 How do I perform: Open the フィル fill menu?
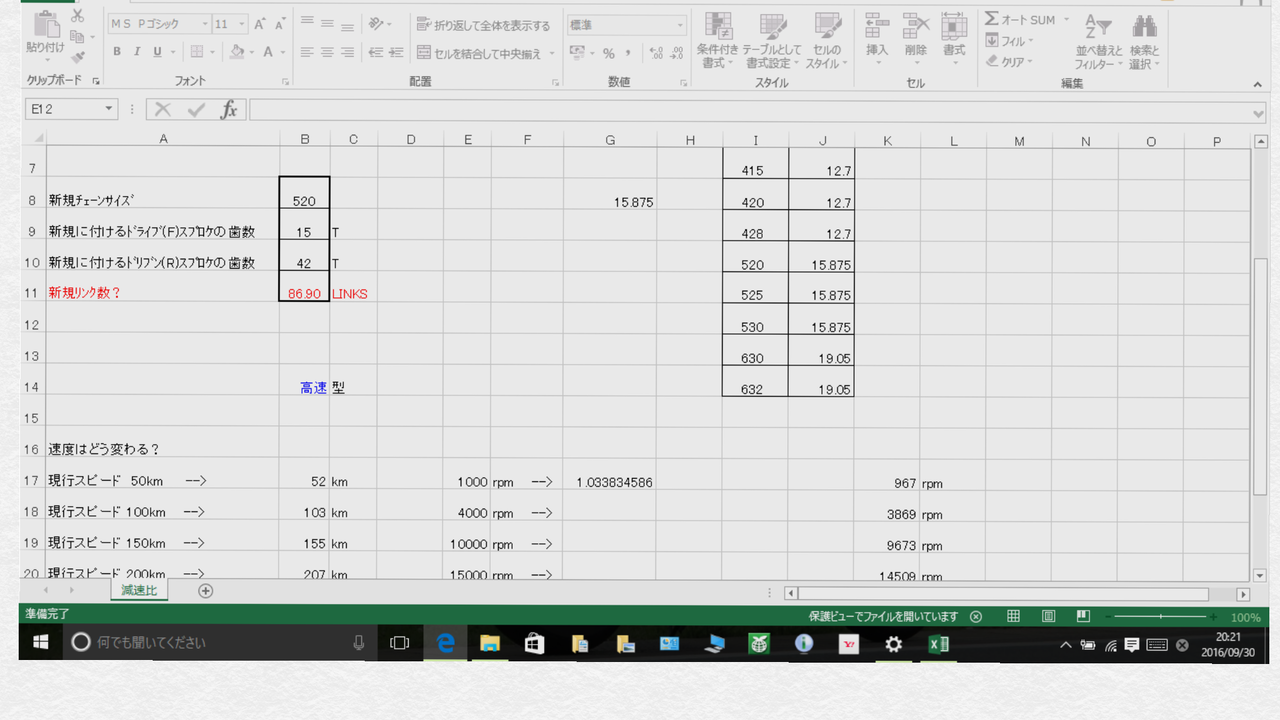point(1010,41)
